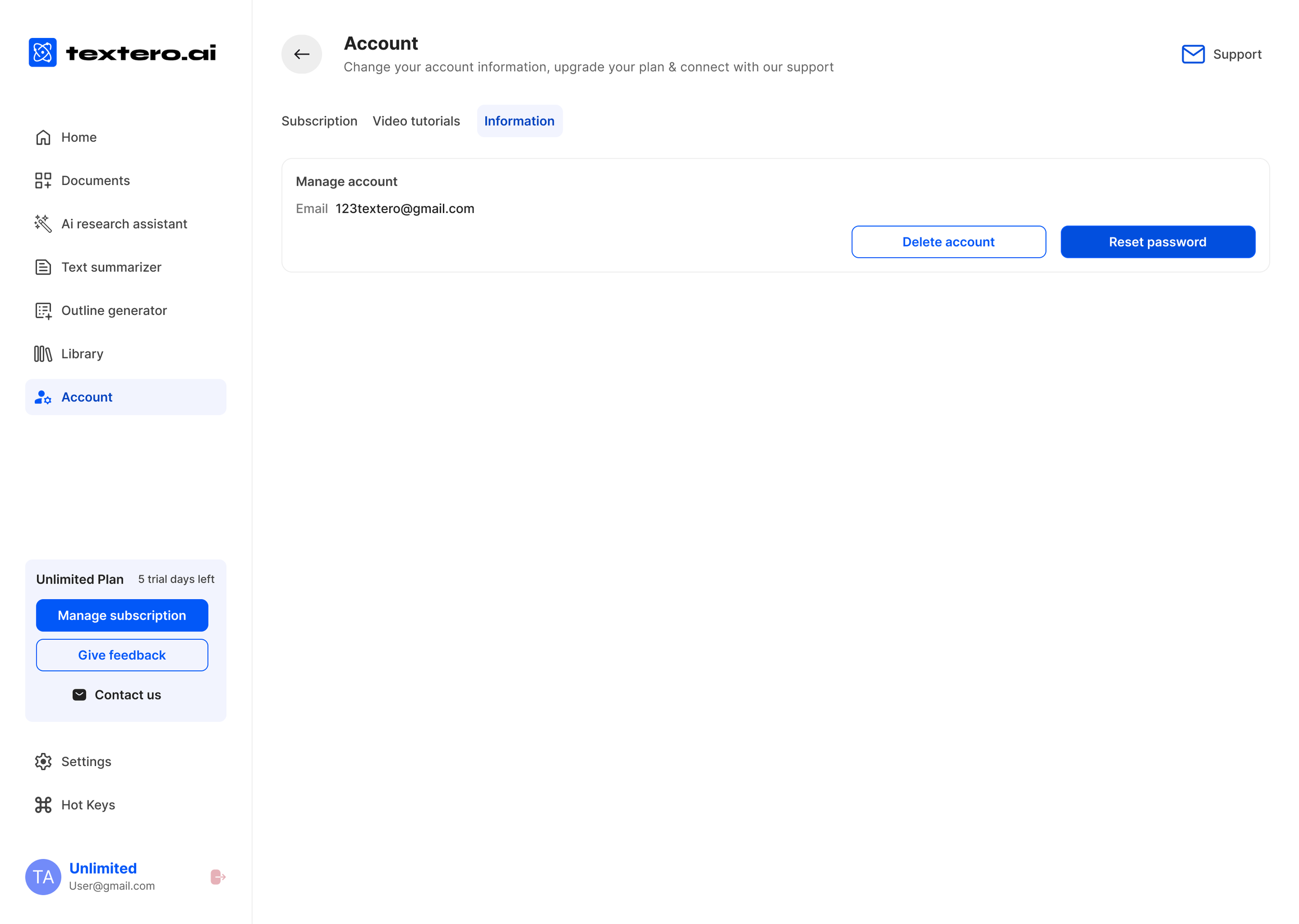This screenshot has width=1299, height=924.
Task: Click the Reset password button
Action: pyautogui.click(x=1157, y=242)
